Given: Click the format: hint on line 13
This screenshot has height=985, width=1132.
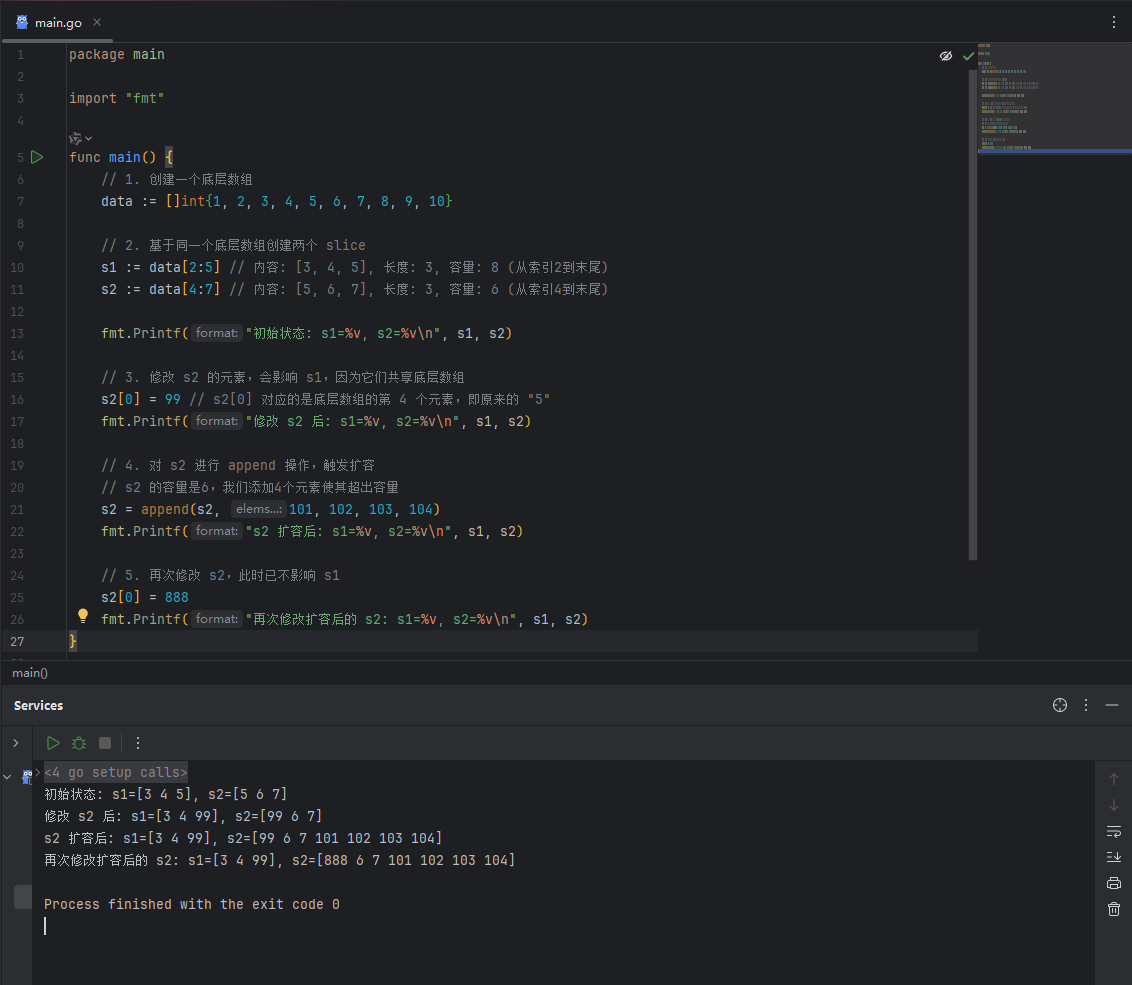Looking at the screenshot, I should click(217, 333).
